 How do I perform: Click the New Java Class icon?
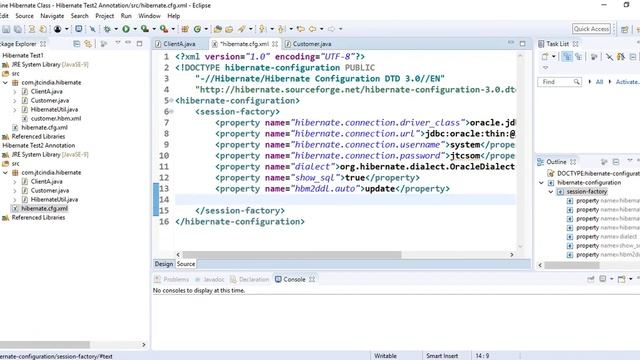tap(198, 29)
